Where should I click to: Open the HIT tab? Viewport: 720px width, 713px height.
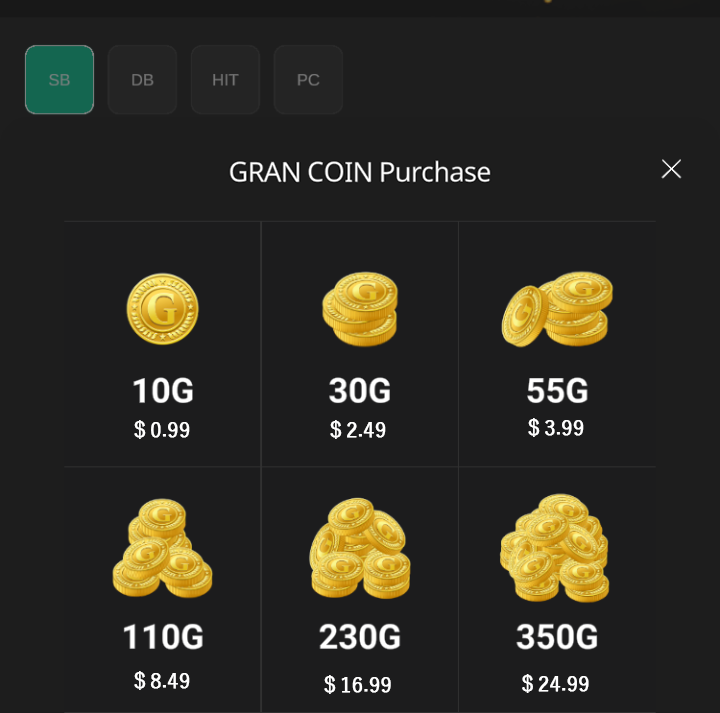[x=225, y=80]
